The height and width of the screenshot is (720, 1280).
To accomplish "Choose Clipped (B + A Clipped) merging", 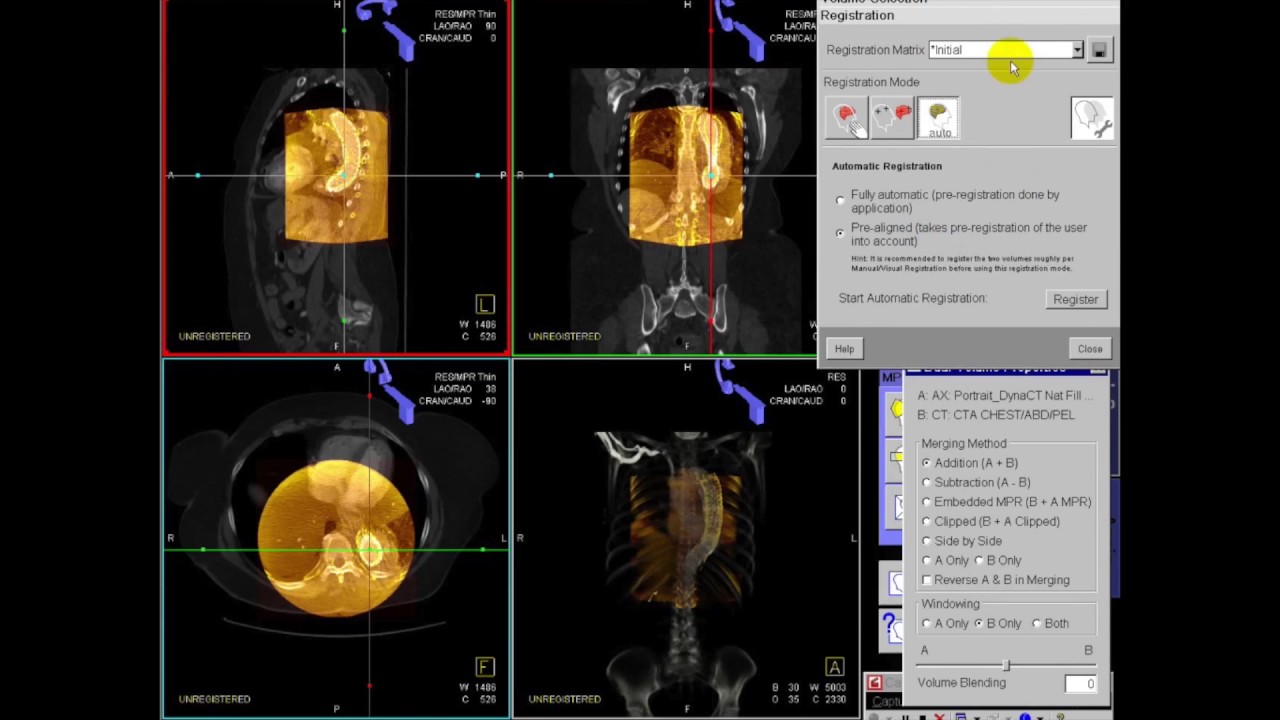I will tap(926, 521).
